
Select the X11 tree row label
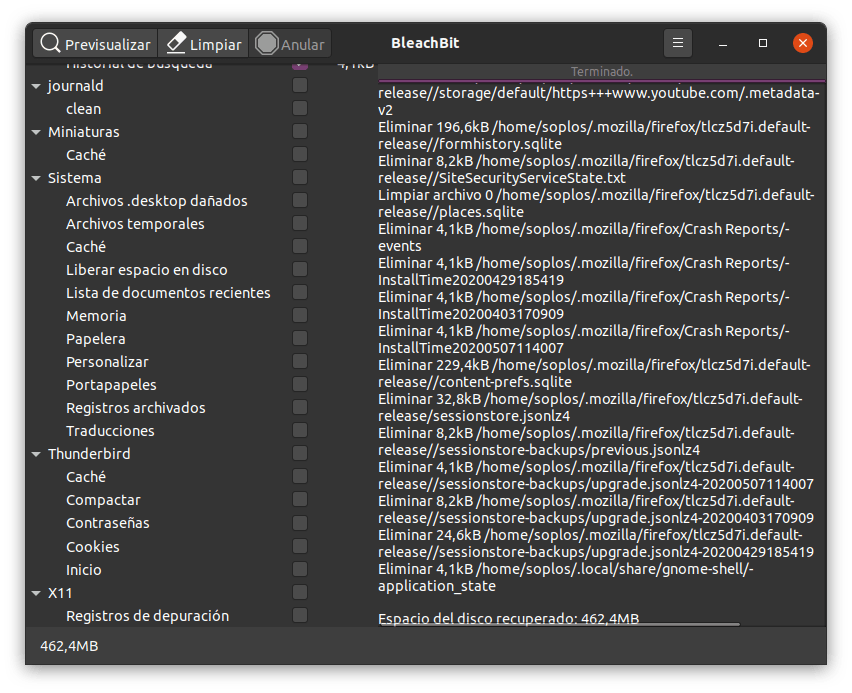point(60,593)
